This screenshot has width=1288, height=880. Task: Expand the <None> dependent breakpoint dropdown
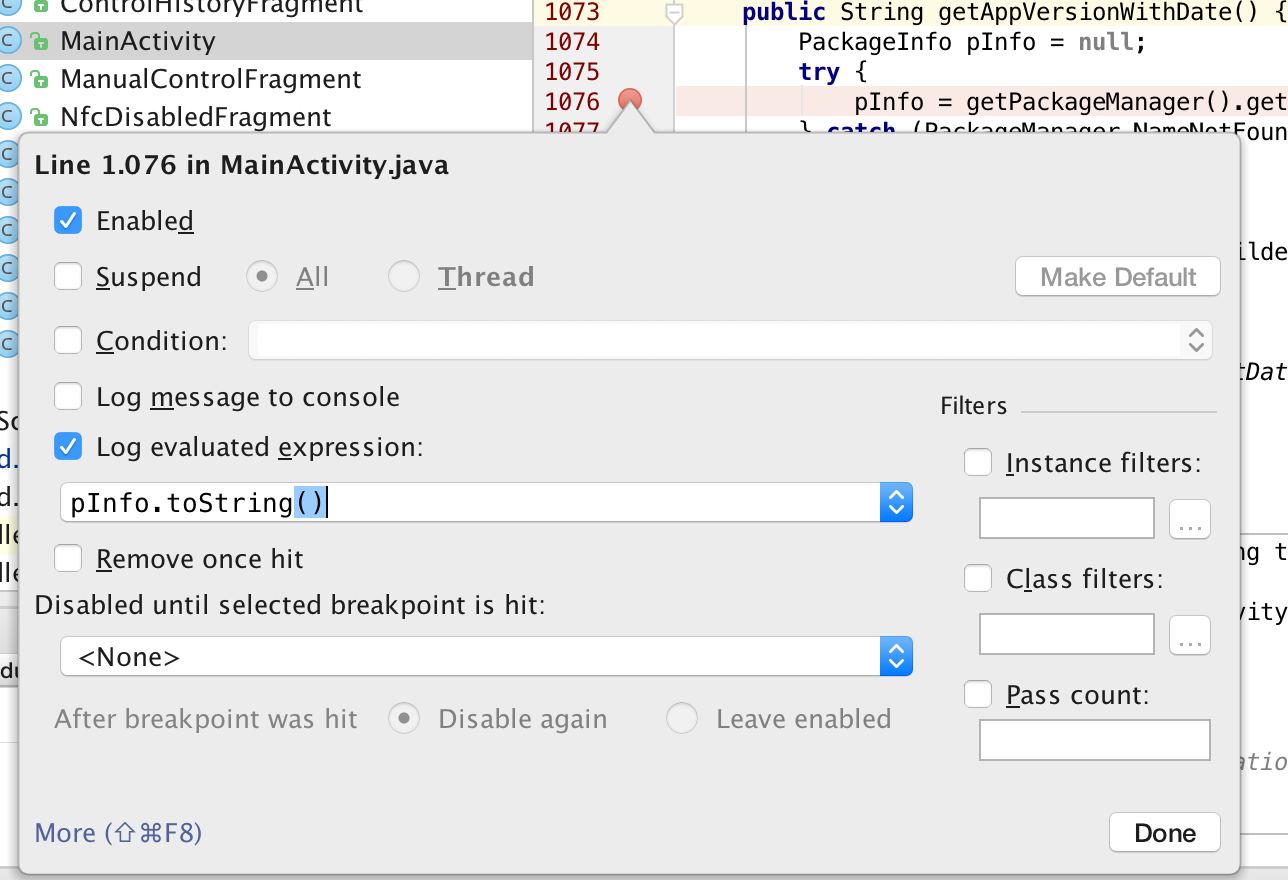click(896, 656)
